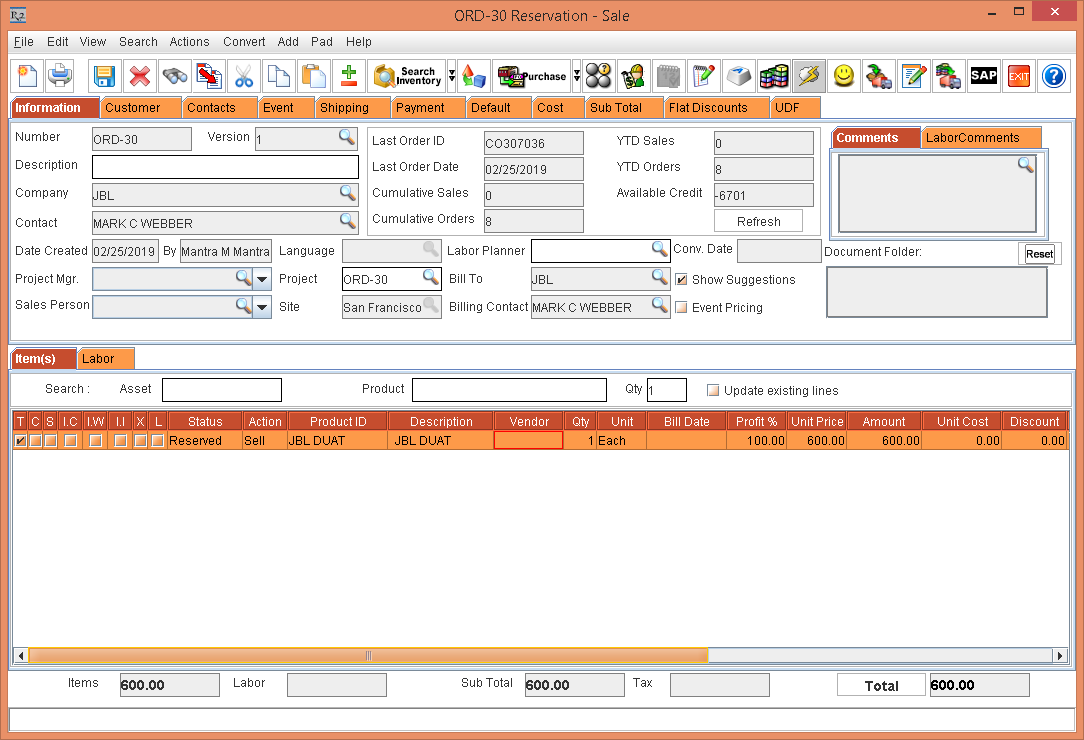The image size is (1084, 740).
Task: Click the Reset button
Action: point(1039,254)
